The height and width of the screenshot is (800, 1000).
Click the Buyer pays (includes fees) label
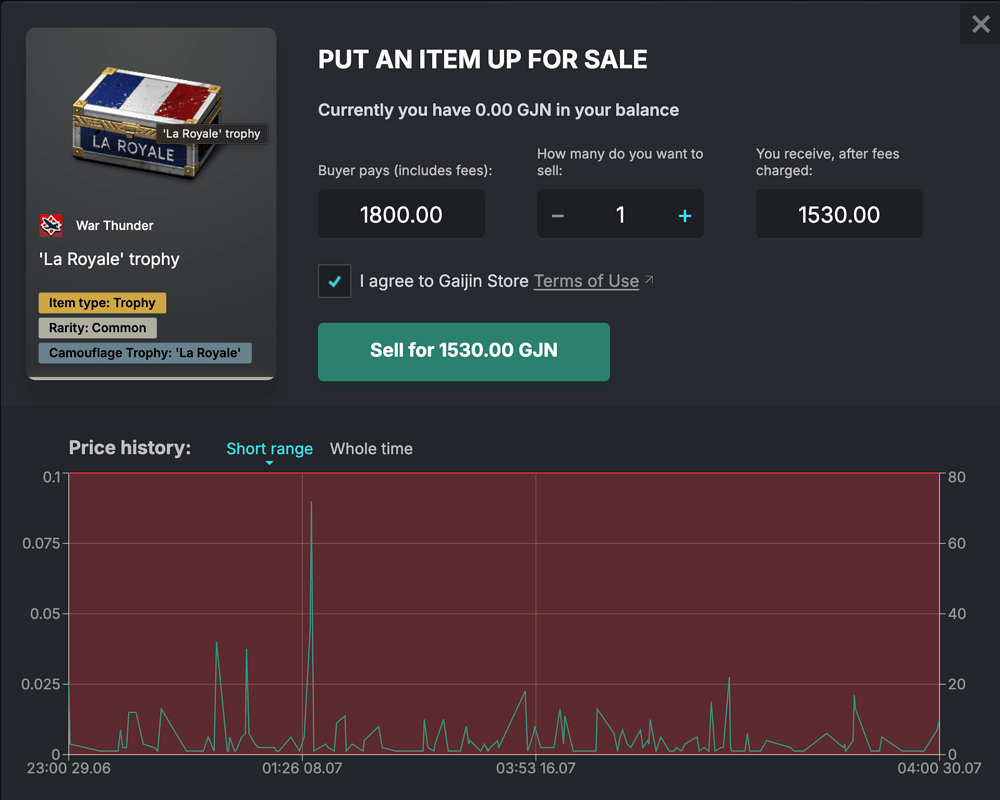point(405,170)
